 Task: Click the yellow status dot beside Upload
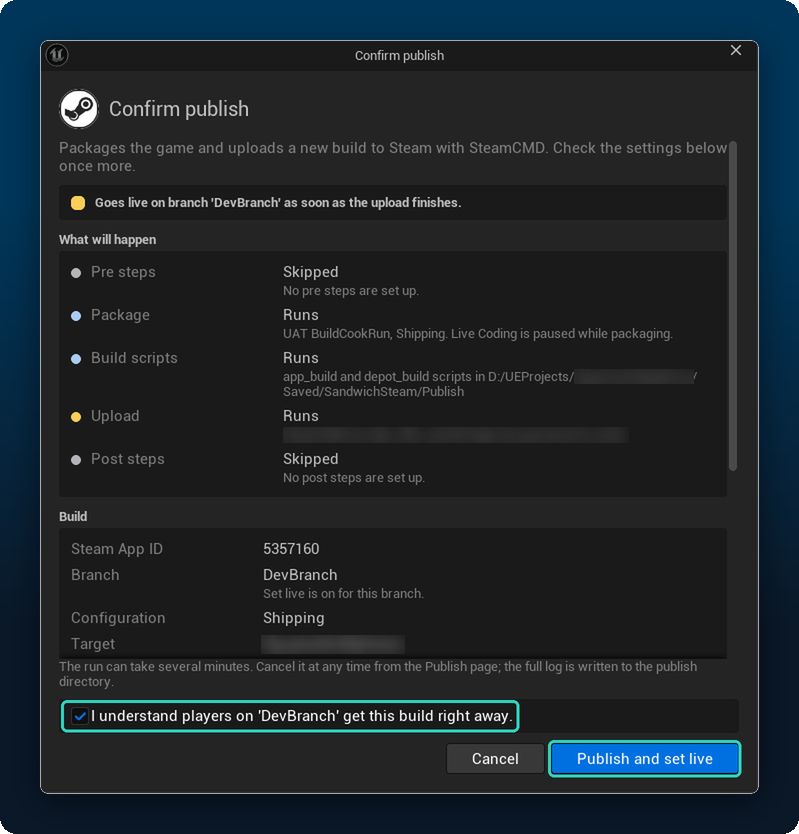[76, 417]
